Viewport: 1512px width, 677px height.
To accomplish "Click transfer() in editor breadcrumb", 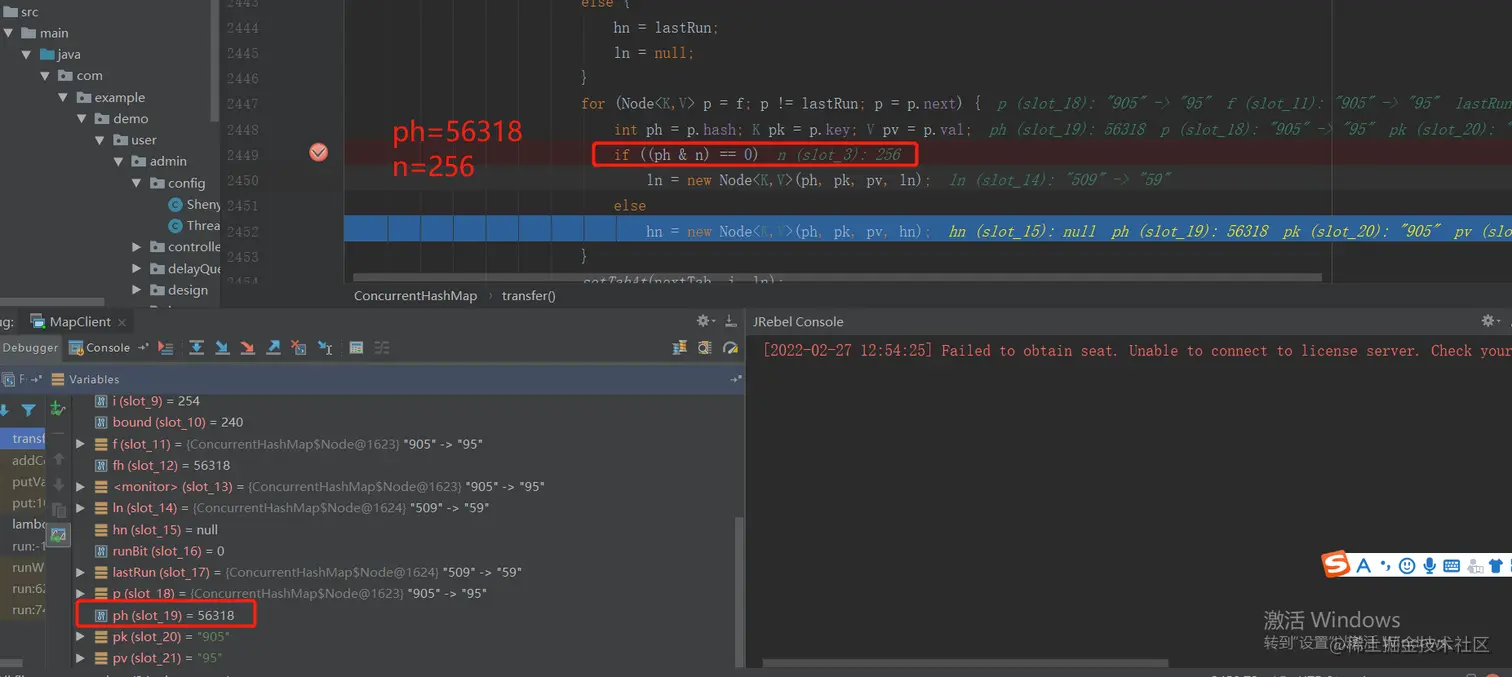I will coord(528,296).
